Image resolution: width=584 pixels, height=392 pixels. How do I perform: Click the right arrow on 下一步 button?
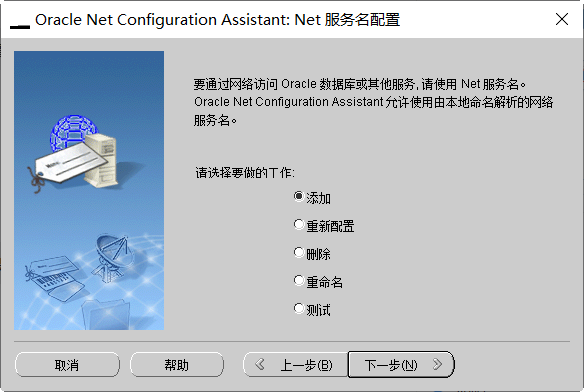[437, 364]
